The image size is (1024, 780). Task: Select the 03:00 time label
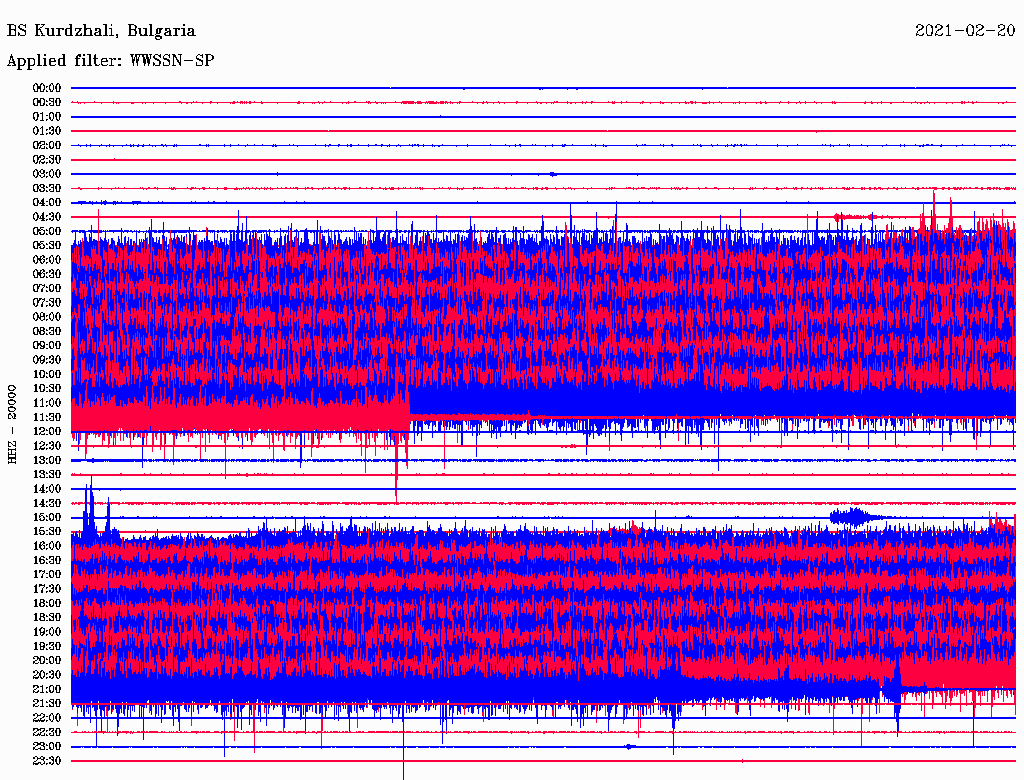[x=47, y=174]
